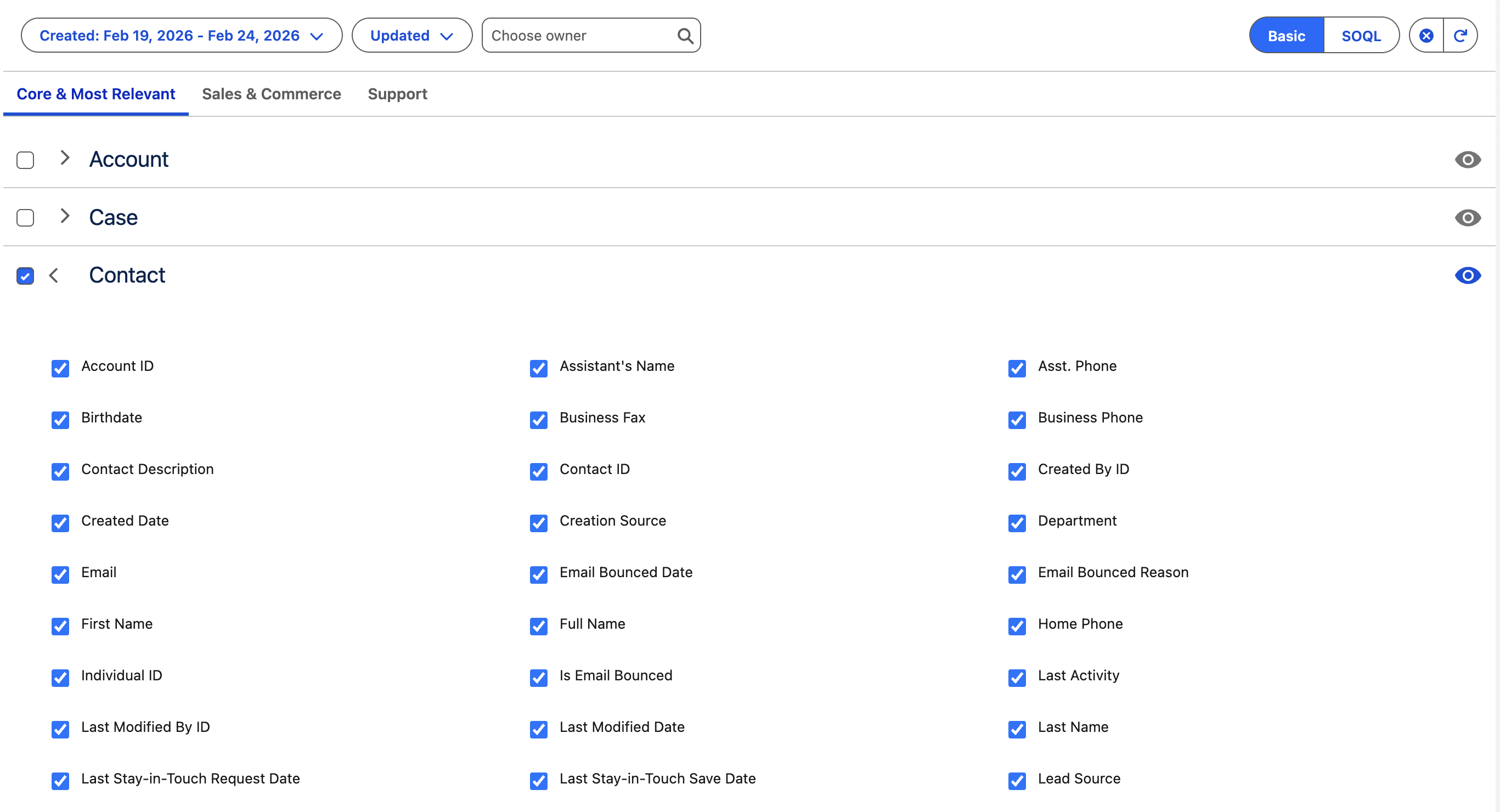Click the refresh icon button
This screenshot has width=1500, height=812.
tap(1460, 36)
